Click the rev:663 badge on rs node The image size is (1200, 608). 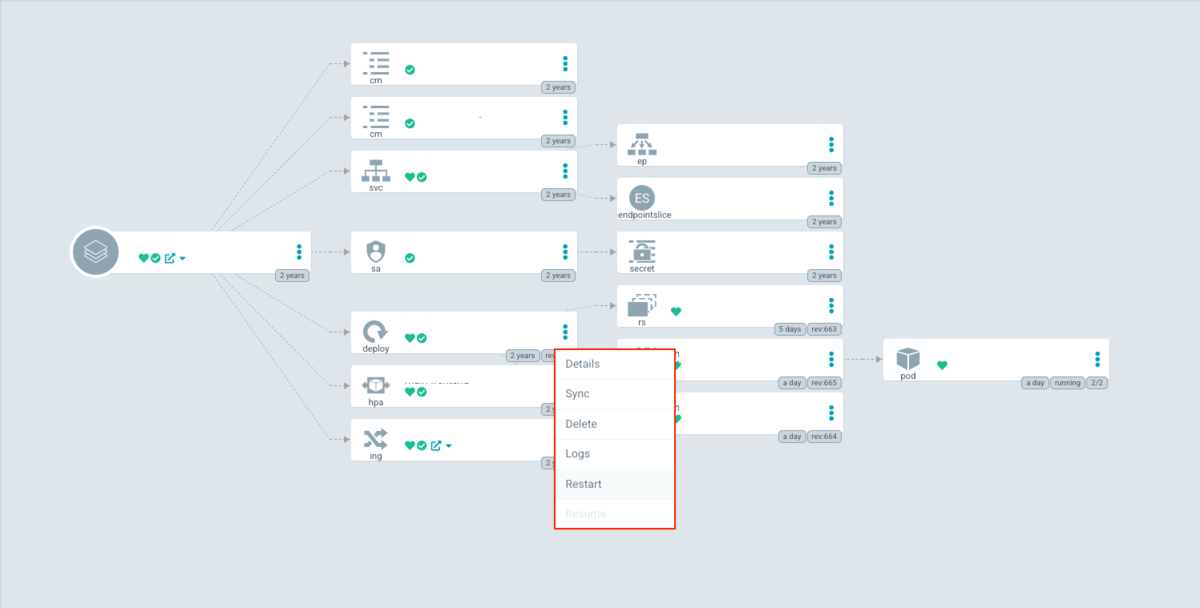(x=824, y=329)
